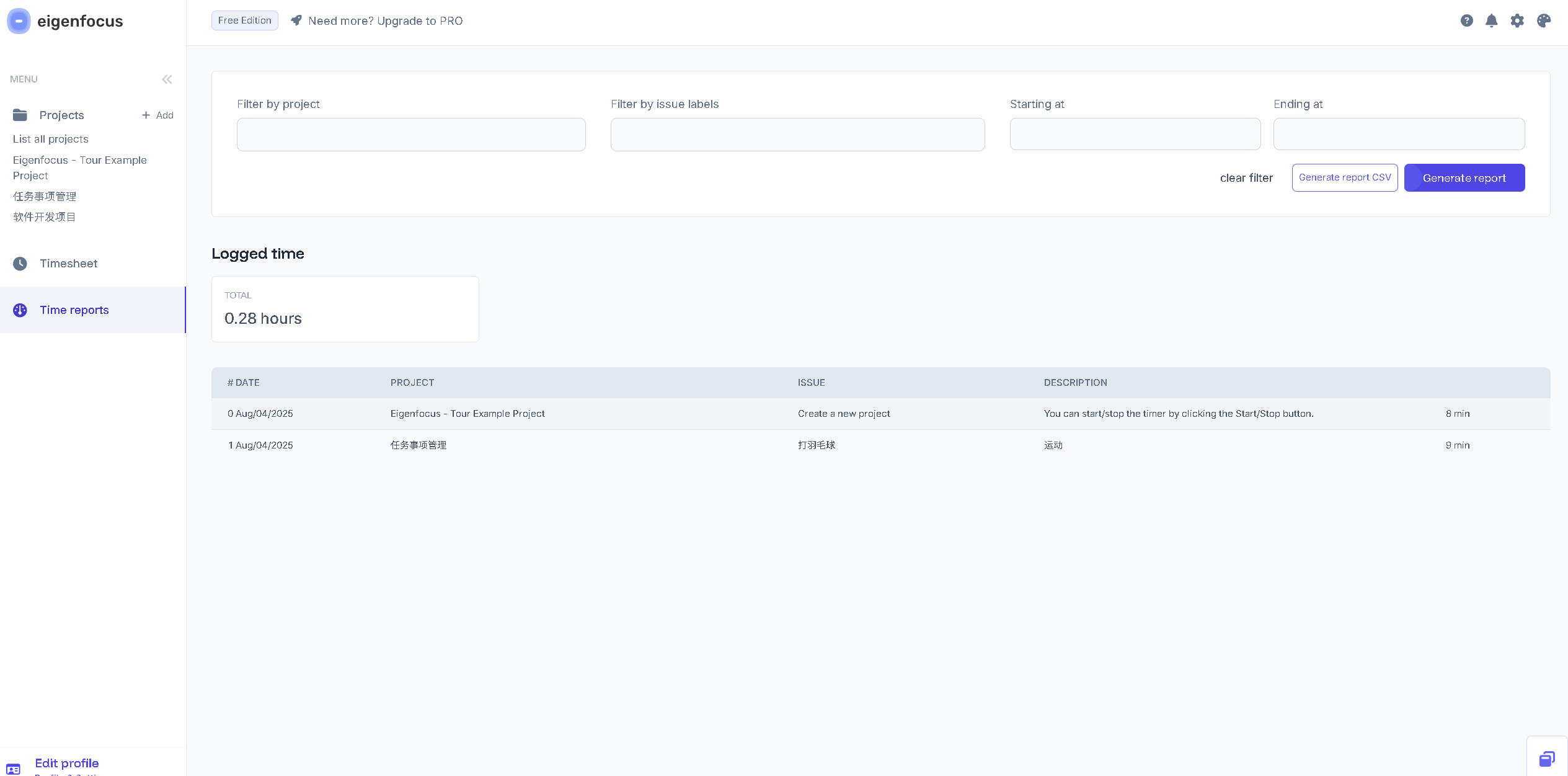The width and height of the screenshot is (1568, 776).
Task: Go to Timesheet in the menu
Action: [x=68, y=264]
